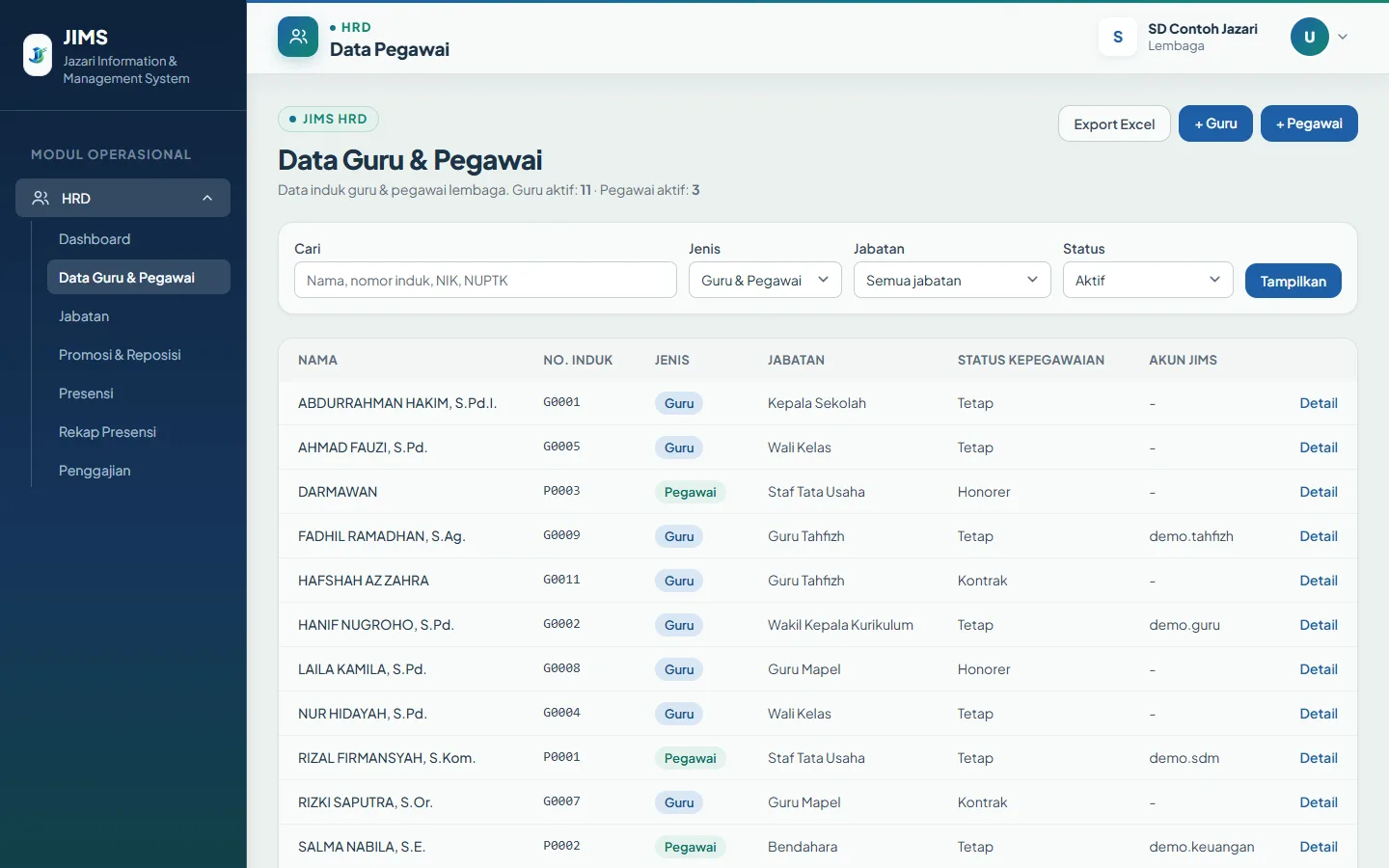Image resolution: width=1389 pixels, height=868 pixels.
Task: Open Detail for FADHIL RAMADHAN
Action: coord(1318,536)
